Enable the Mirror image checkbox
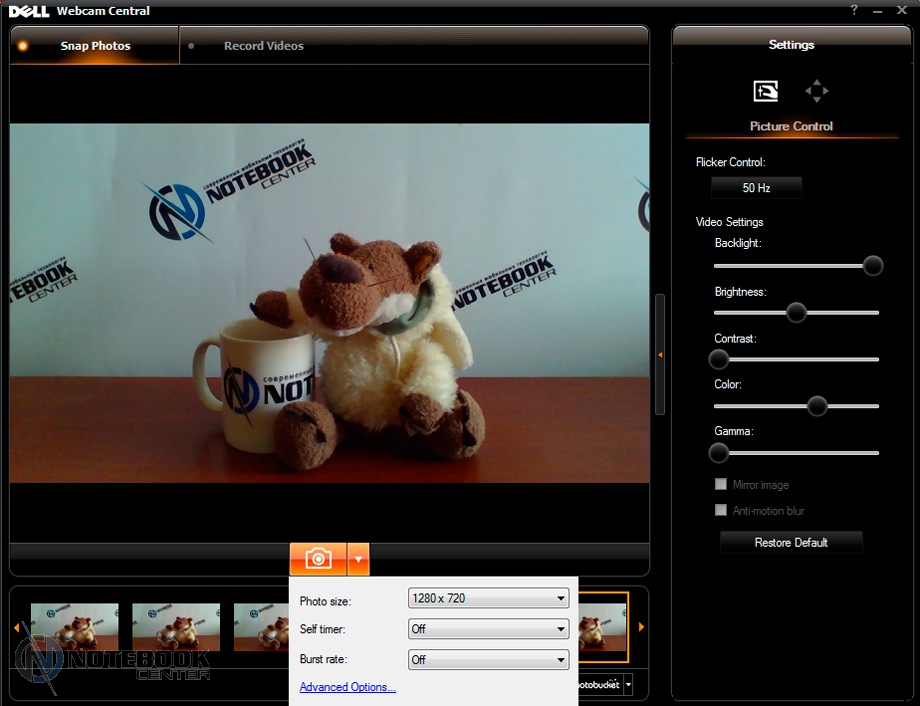 click(720, 485)
